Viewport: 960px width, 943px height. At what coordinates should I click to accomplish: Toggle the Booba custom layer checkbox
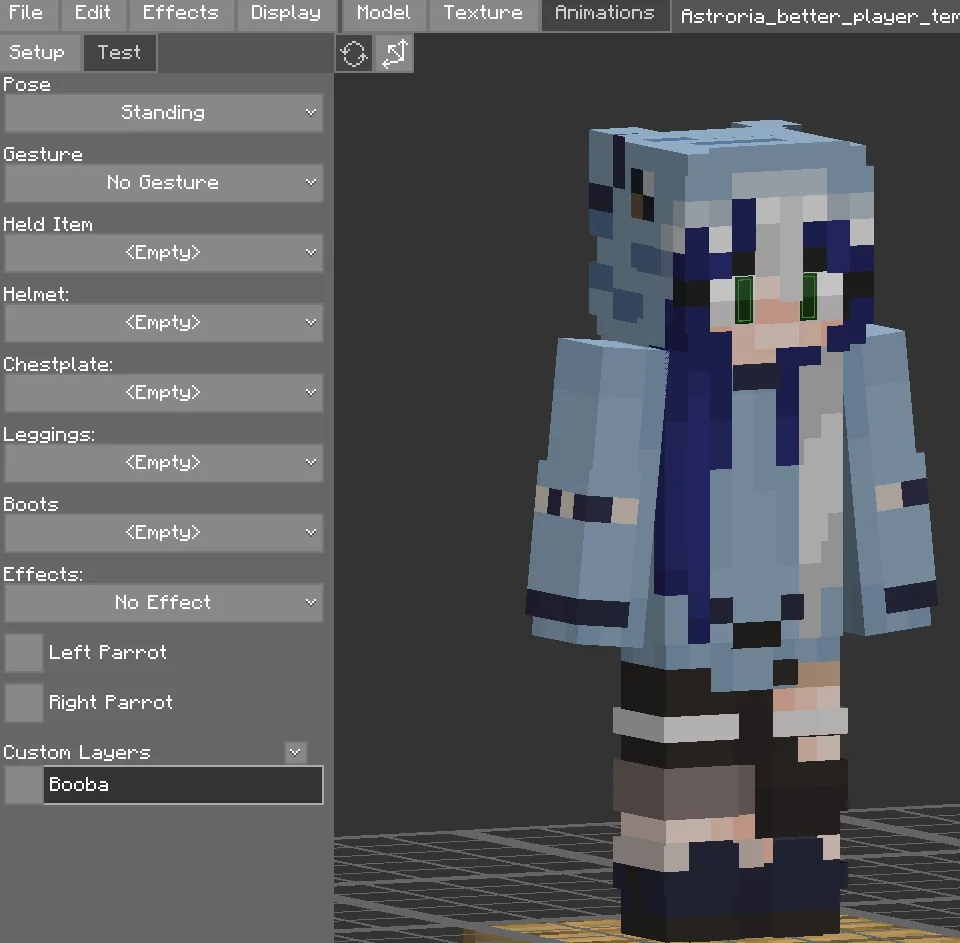24,785
